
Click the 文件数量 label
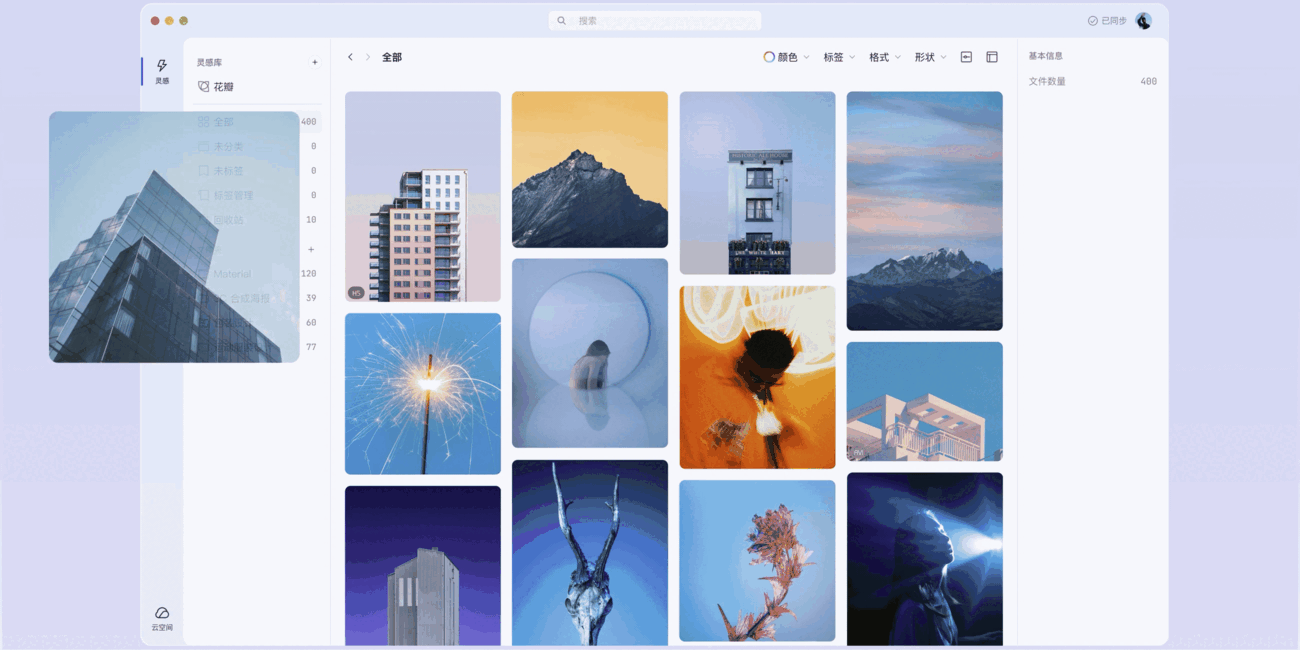click(1047, 81)
